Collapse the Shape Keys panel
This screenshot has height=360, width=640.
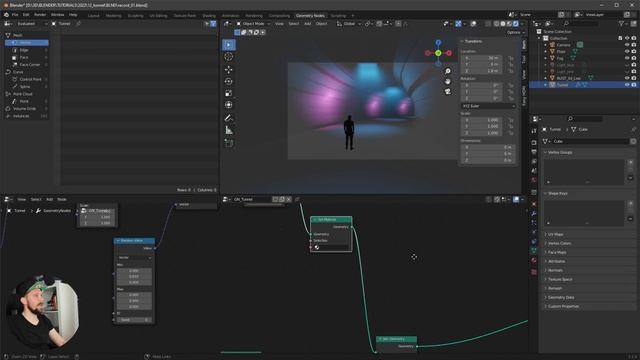[558, 193]
